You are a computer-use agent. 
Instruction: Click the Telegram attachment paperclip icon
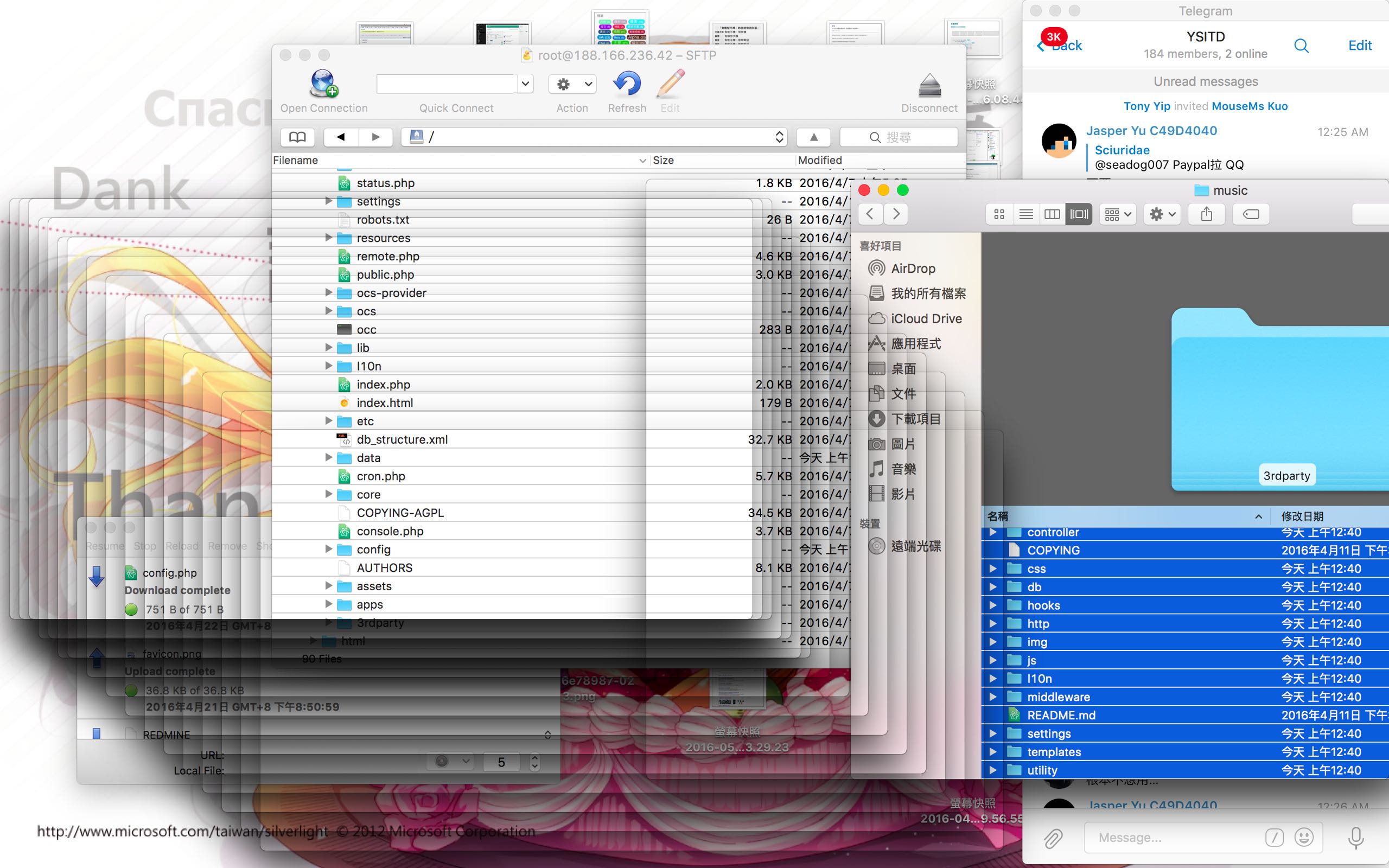tap(1053, 838)
